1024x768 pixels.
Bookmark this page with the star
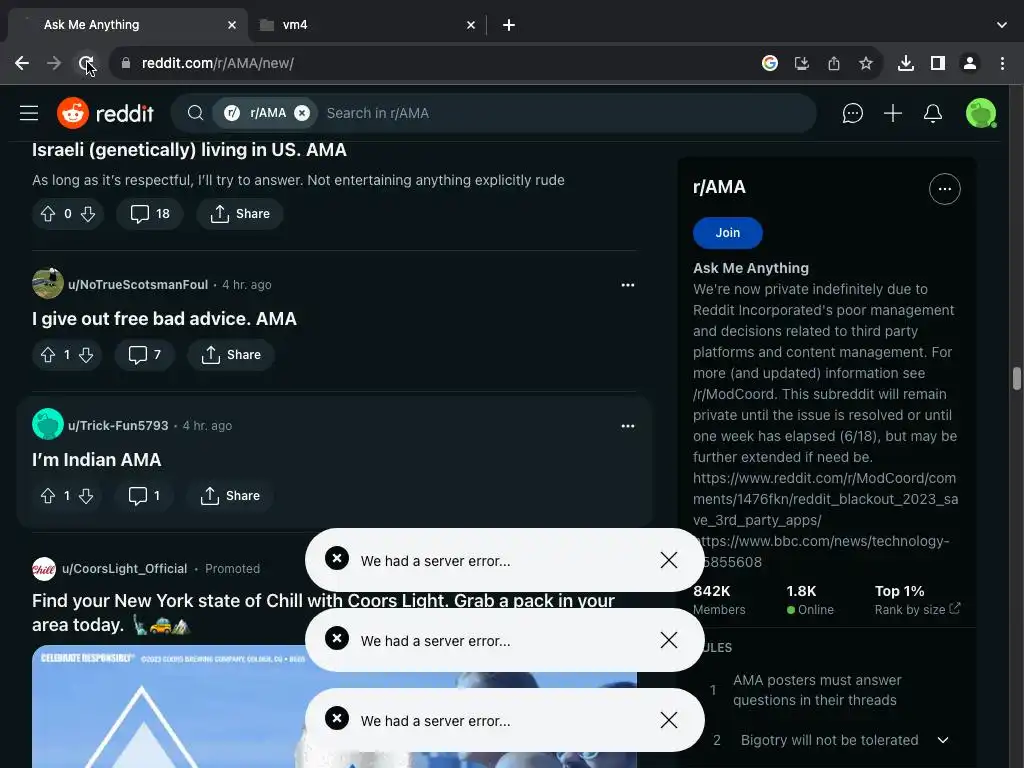pyautogui.click(x=866, y=63)
